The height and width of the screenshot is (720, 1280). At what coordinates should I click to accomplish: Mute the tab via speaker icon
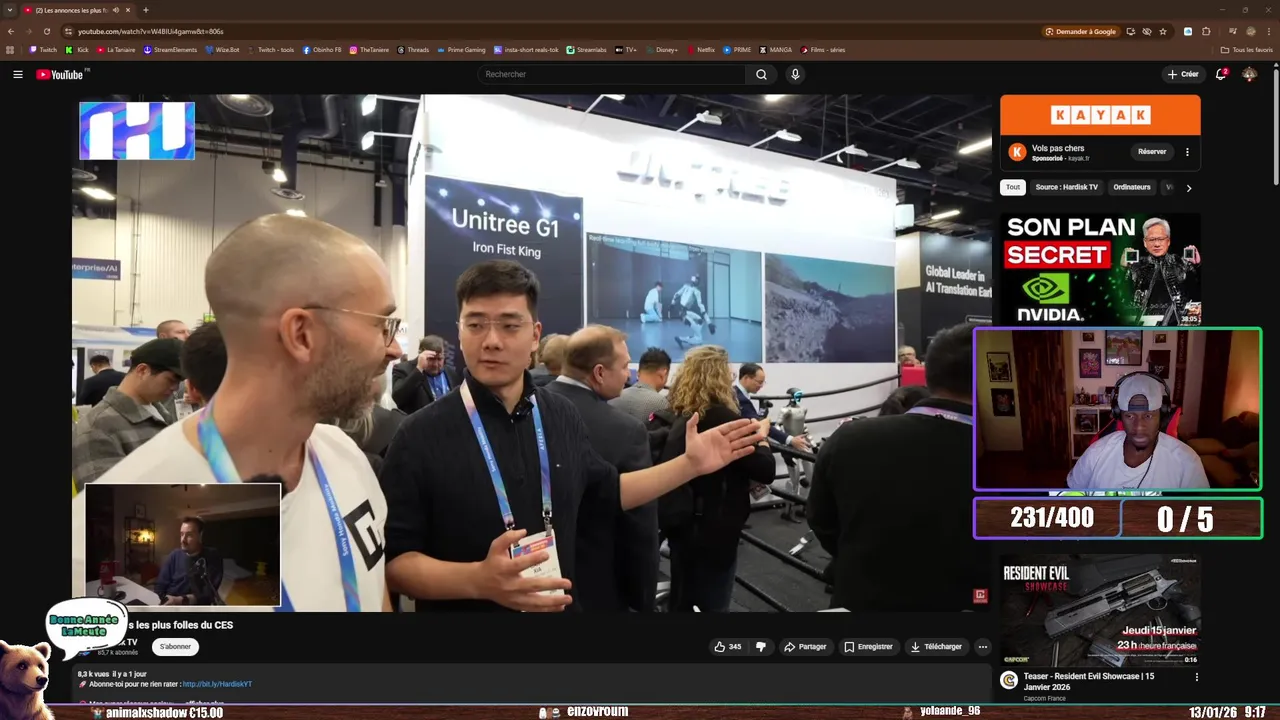pos(115,10)
